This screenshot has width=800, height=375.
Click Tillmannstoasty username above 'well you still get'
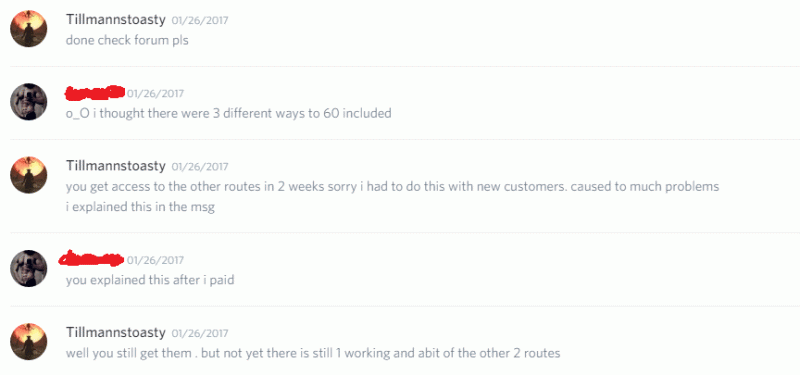click(x=116, y=333)
